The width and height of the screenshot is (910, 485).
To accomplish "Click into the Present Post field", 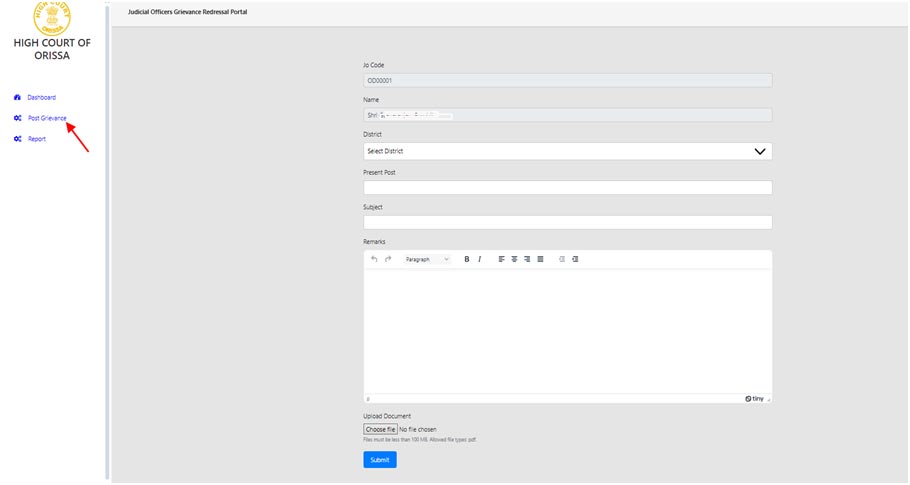I will (567, 187).
